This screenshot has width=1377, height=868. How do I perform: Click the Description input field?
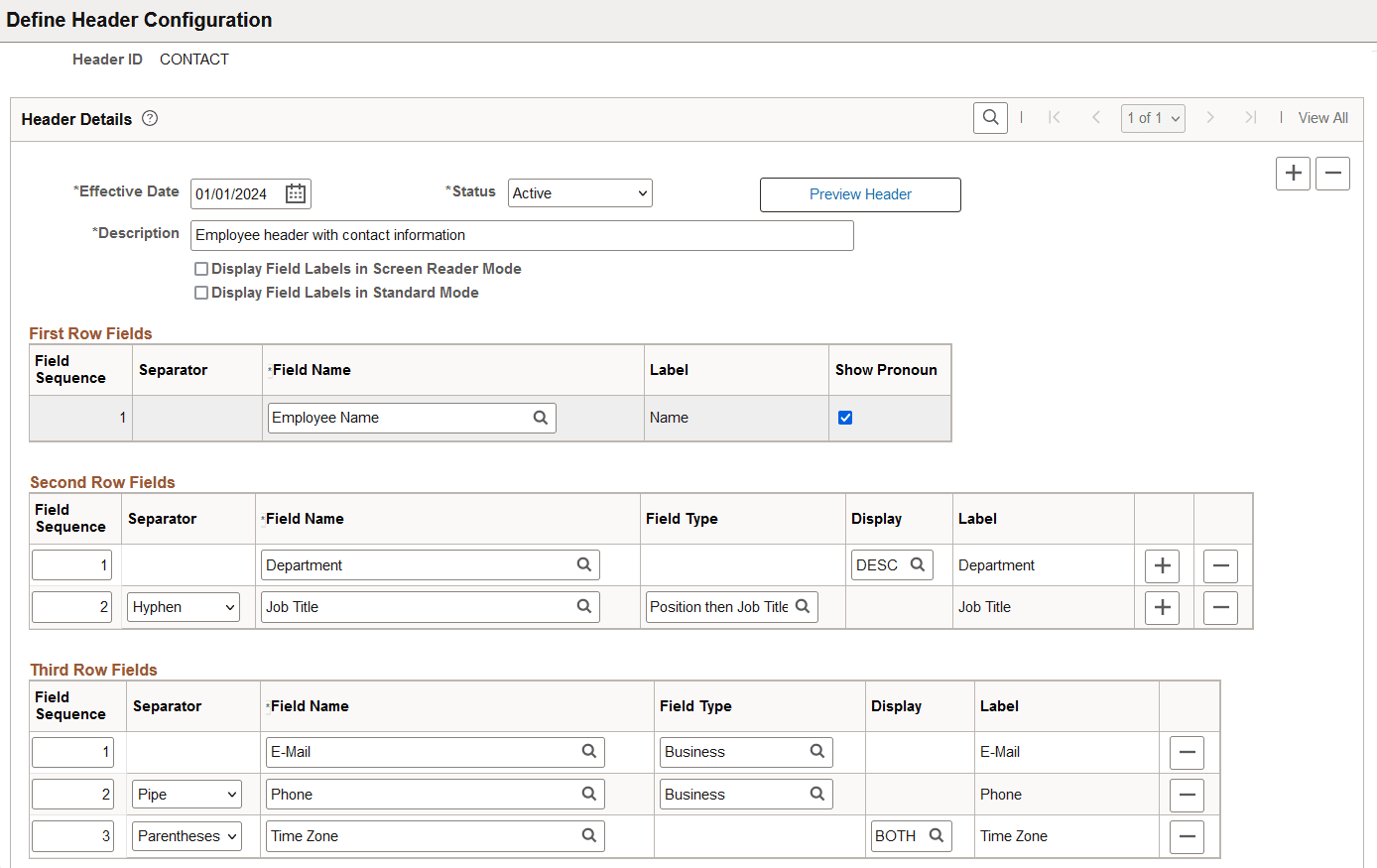pos(521,235)
